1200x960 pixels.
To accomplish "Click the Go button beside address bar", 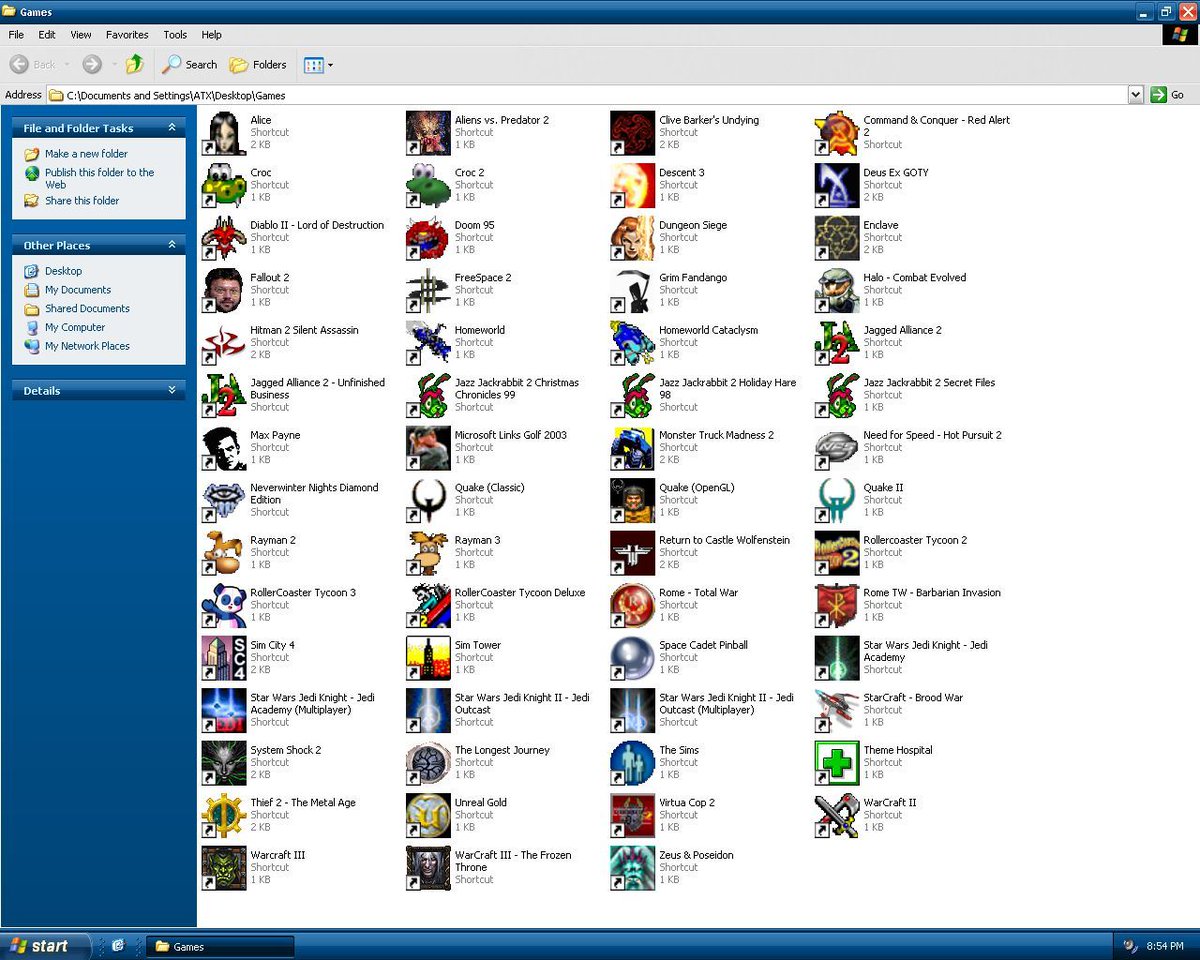I will tap(1168, 95).
